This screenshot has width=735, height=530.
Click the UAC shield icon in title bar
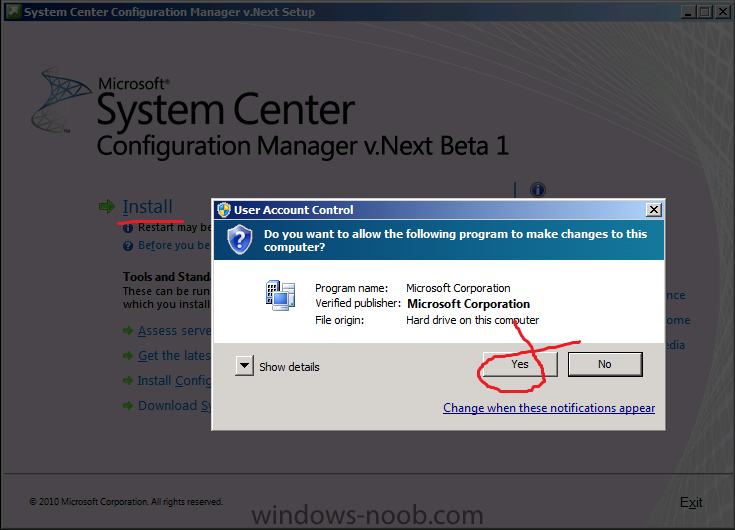(224, 209)
